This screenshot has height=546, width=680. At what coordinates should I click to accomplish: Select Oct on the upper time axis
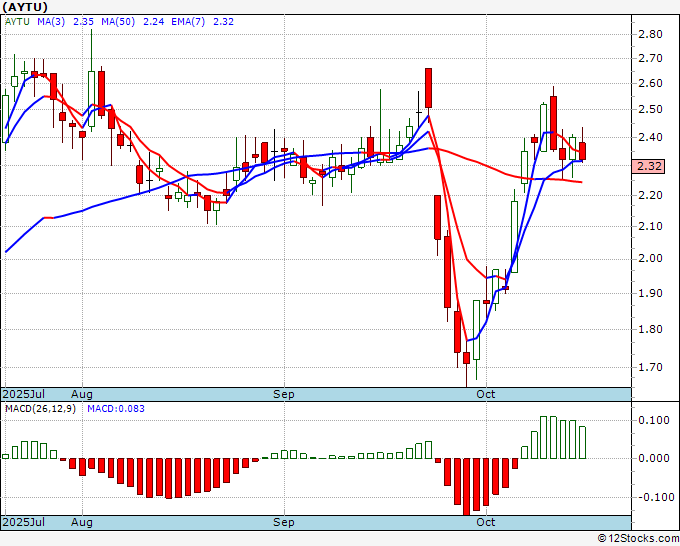click(485, 394)
